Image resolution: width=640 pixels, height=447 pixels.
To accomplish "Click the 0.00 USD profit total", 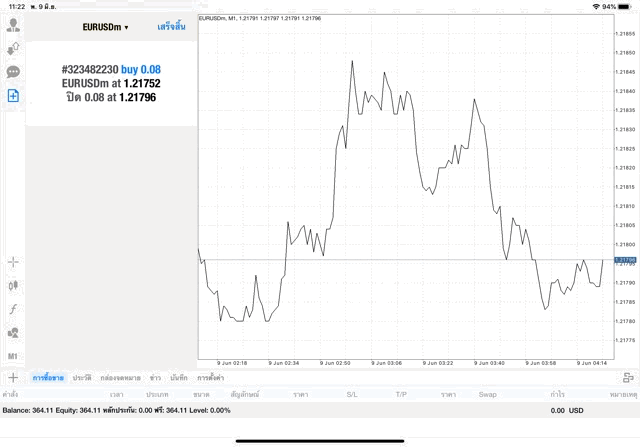I will (x=567, y=411).
